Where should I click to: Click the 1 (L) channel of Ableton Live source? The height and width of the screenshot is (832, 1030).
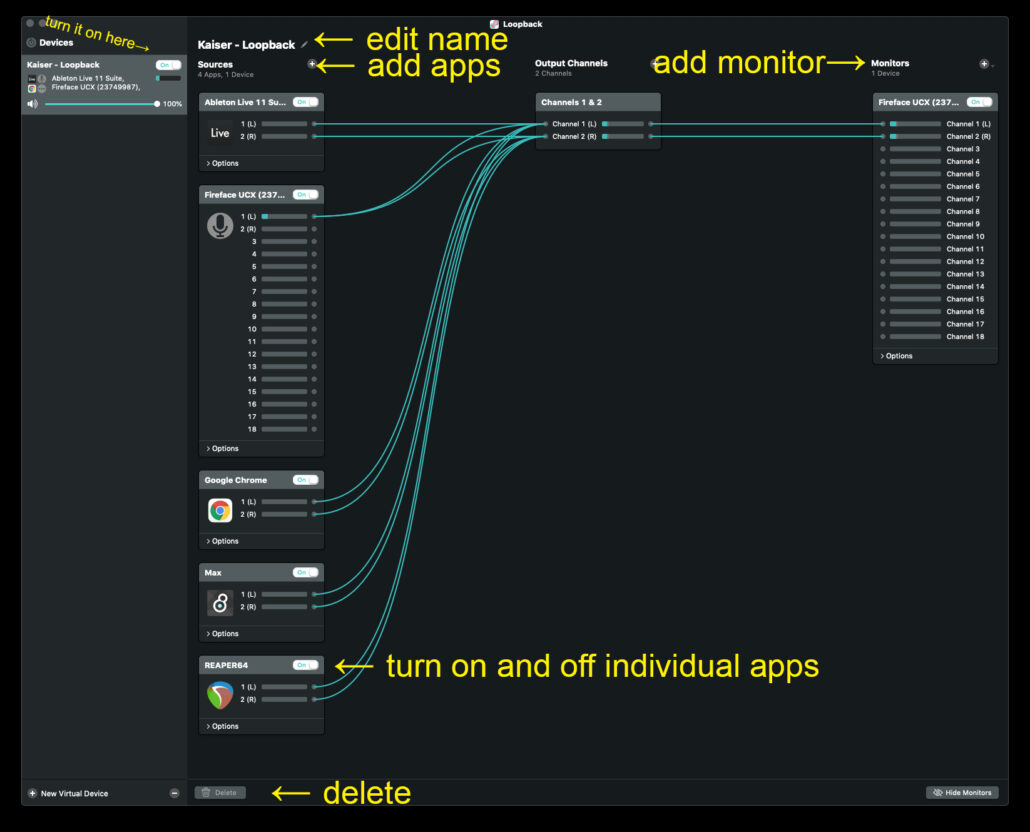279,123
